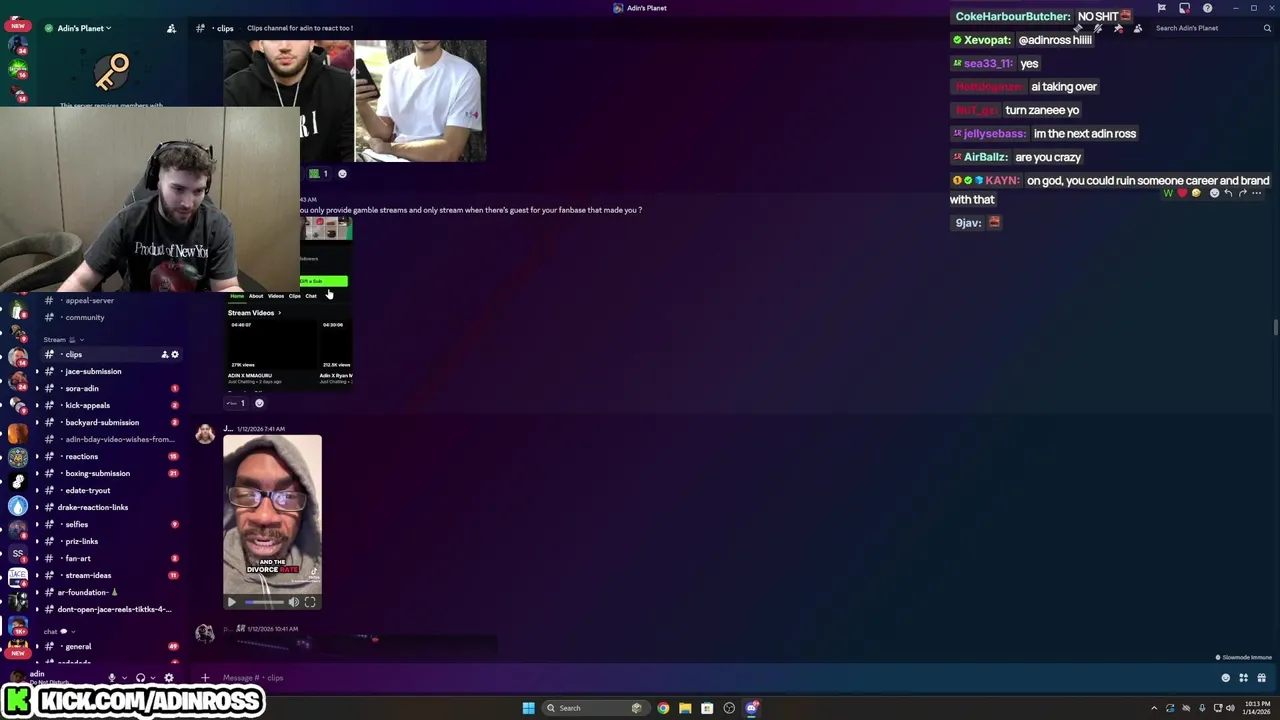Click the checkpoint flag icon in title bar
Screen dimensions: 1280x720
tap(1162, 8)
